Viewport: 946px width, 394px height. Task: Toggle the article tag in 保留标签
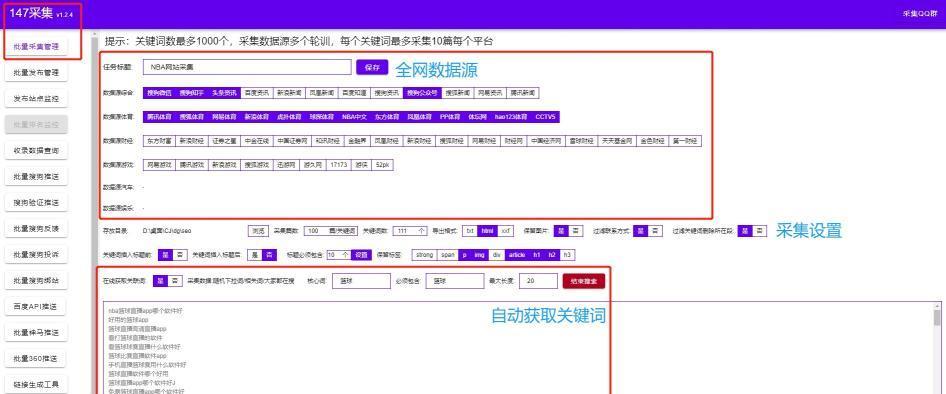tap(516, 255)
